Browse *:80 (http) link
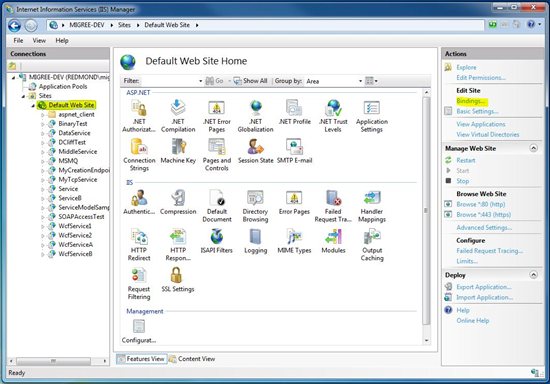Screen dimensions: 550x384 tap(481, 204)
